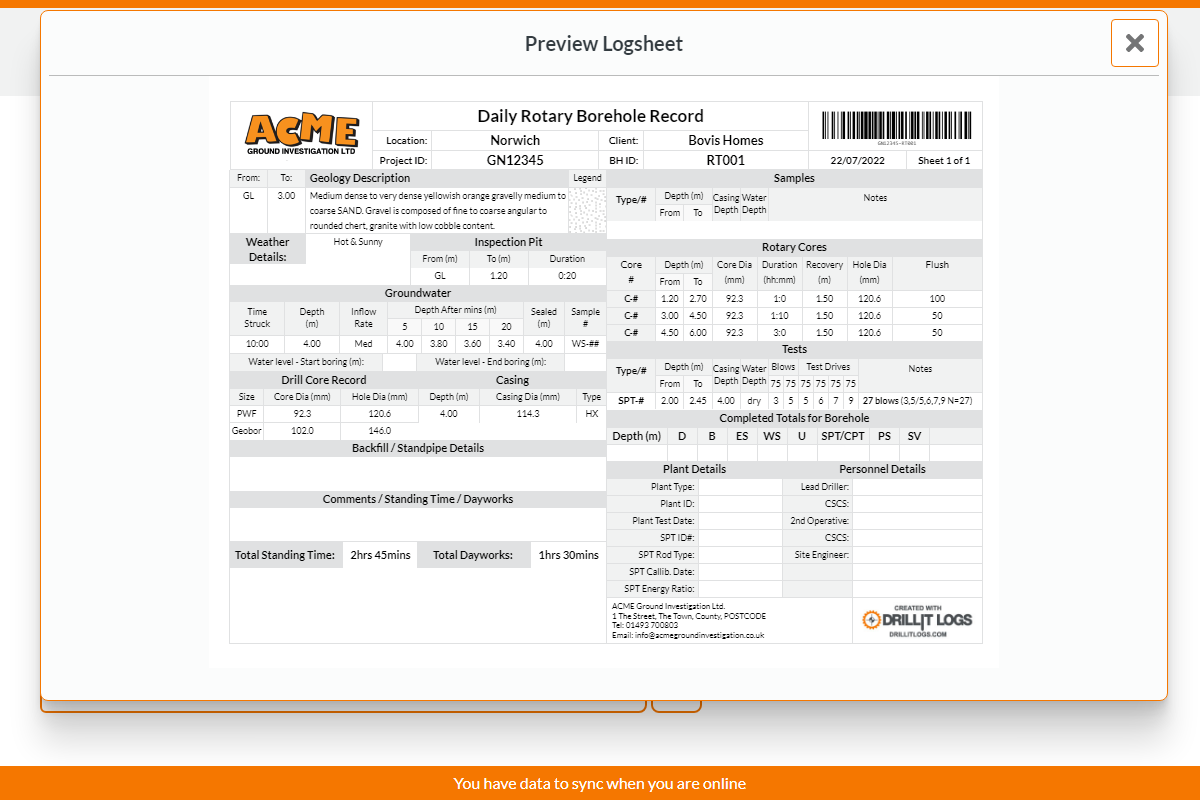This screenshot has width=1200, height=800.
Task: Click the Personnel Details header
Action: (882, 469)
